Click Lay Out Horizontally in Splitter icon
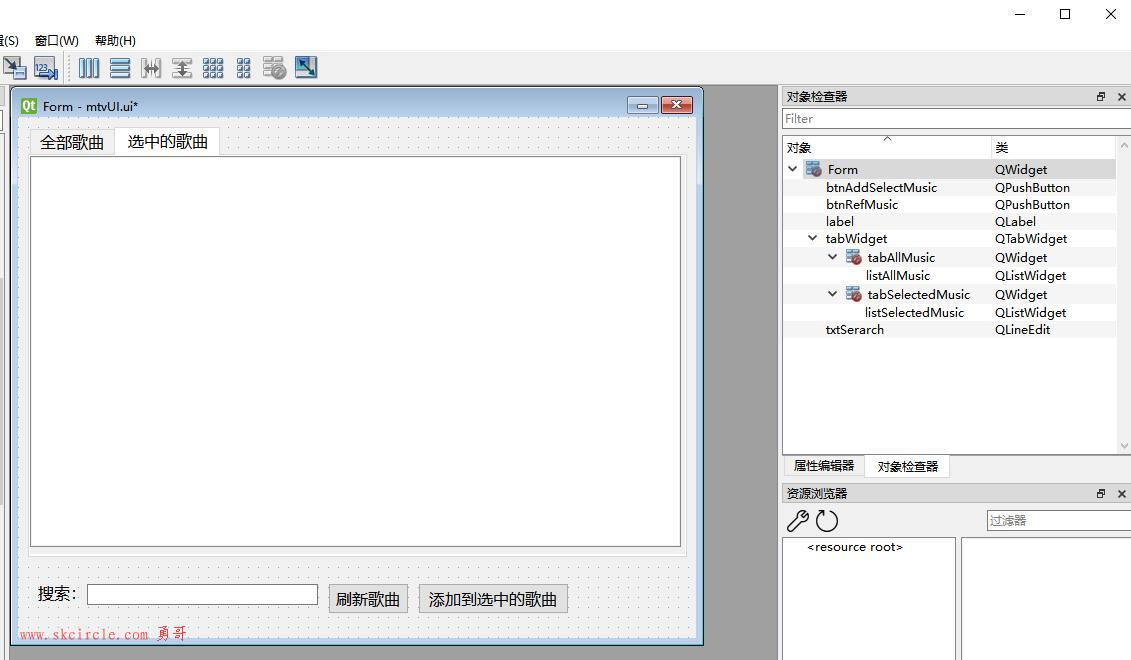 click(151, 68)
